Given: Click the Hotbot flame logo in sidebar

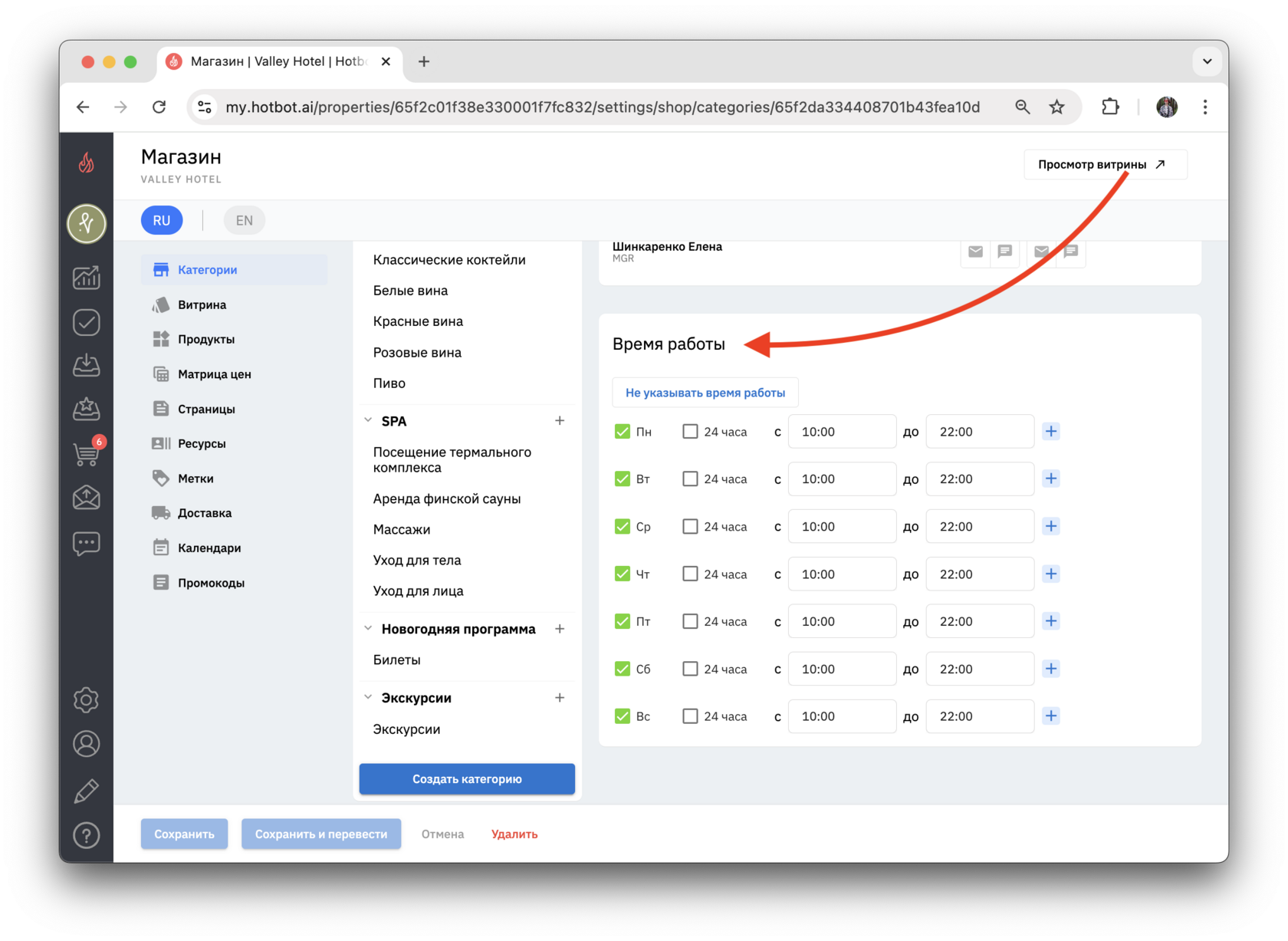Looking at the screenshot, I should point(87,162).
